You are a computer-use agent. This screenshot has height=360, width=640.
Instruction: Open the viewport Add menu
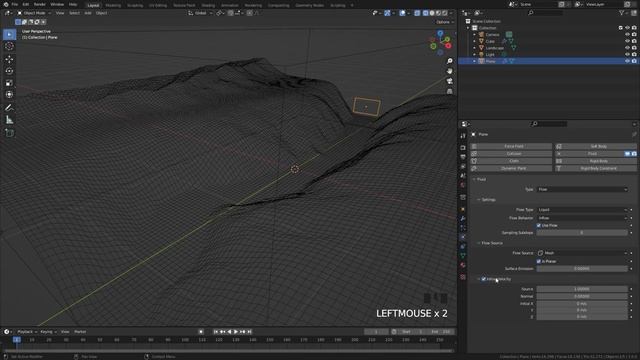88,13
